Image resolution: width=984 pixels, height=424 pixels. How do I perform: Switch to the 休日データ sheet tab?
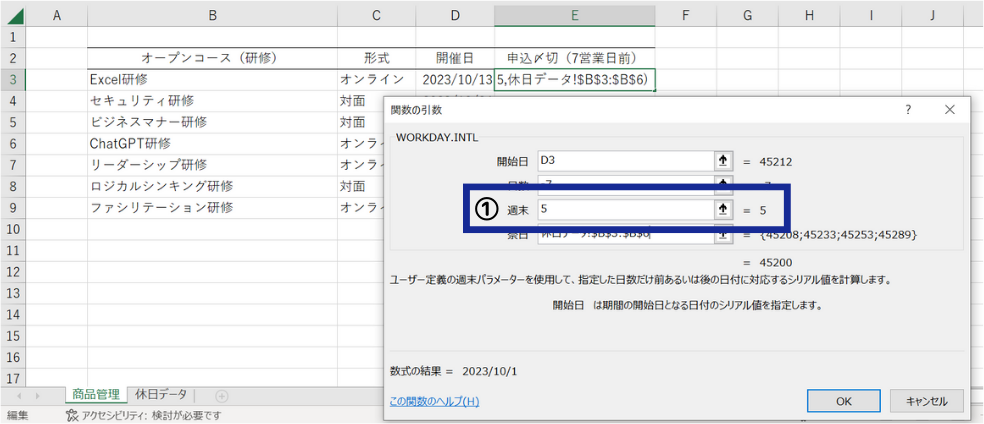(x=161, y=395)
